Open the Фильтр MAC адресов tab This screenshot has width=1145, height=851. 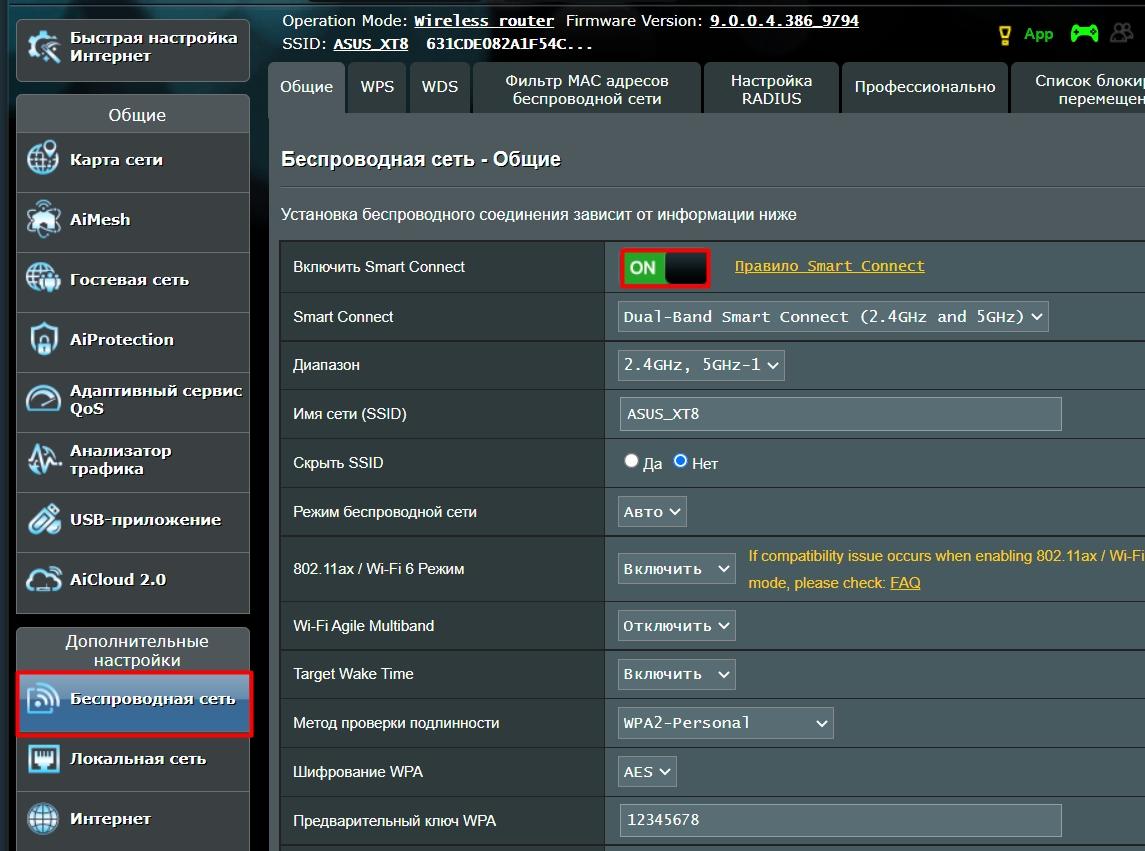coord(587,89)
